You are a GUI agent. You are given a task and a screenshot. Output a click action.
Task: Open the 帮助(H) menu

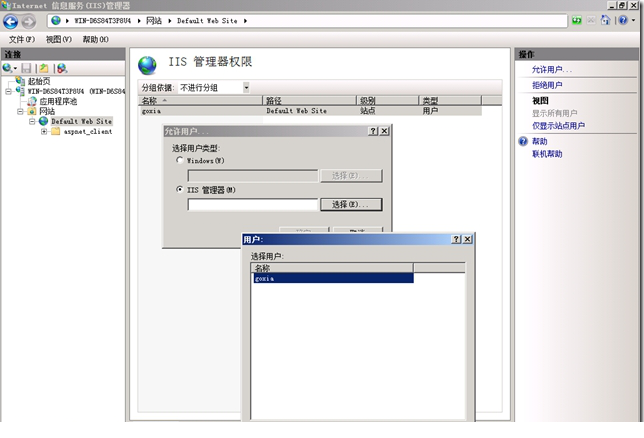[95, 39]
